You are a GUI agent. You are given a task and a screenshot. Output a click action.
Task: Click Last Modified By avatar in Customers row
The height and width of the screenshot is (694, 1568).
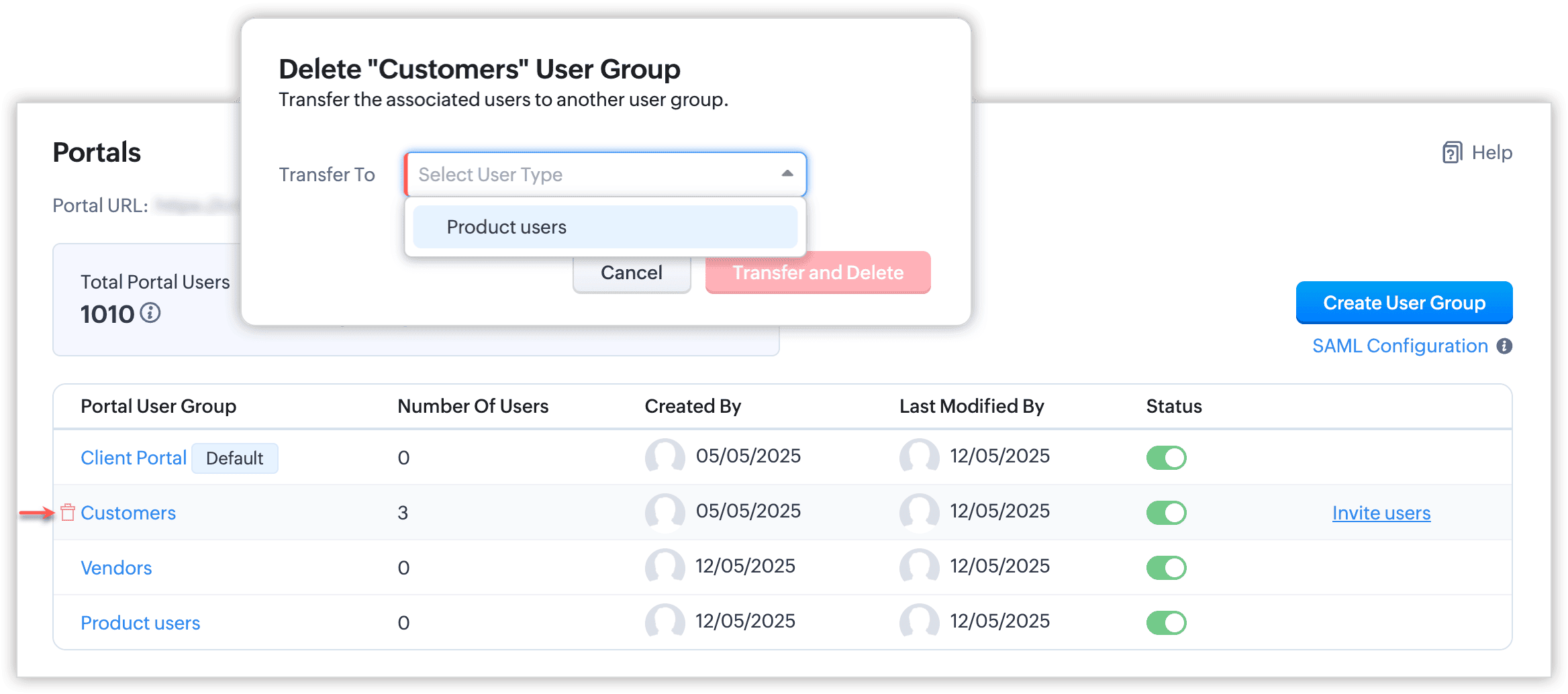pyautogui.click(x=918, y=512)
